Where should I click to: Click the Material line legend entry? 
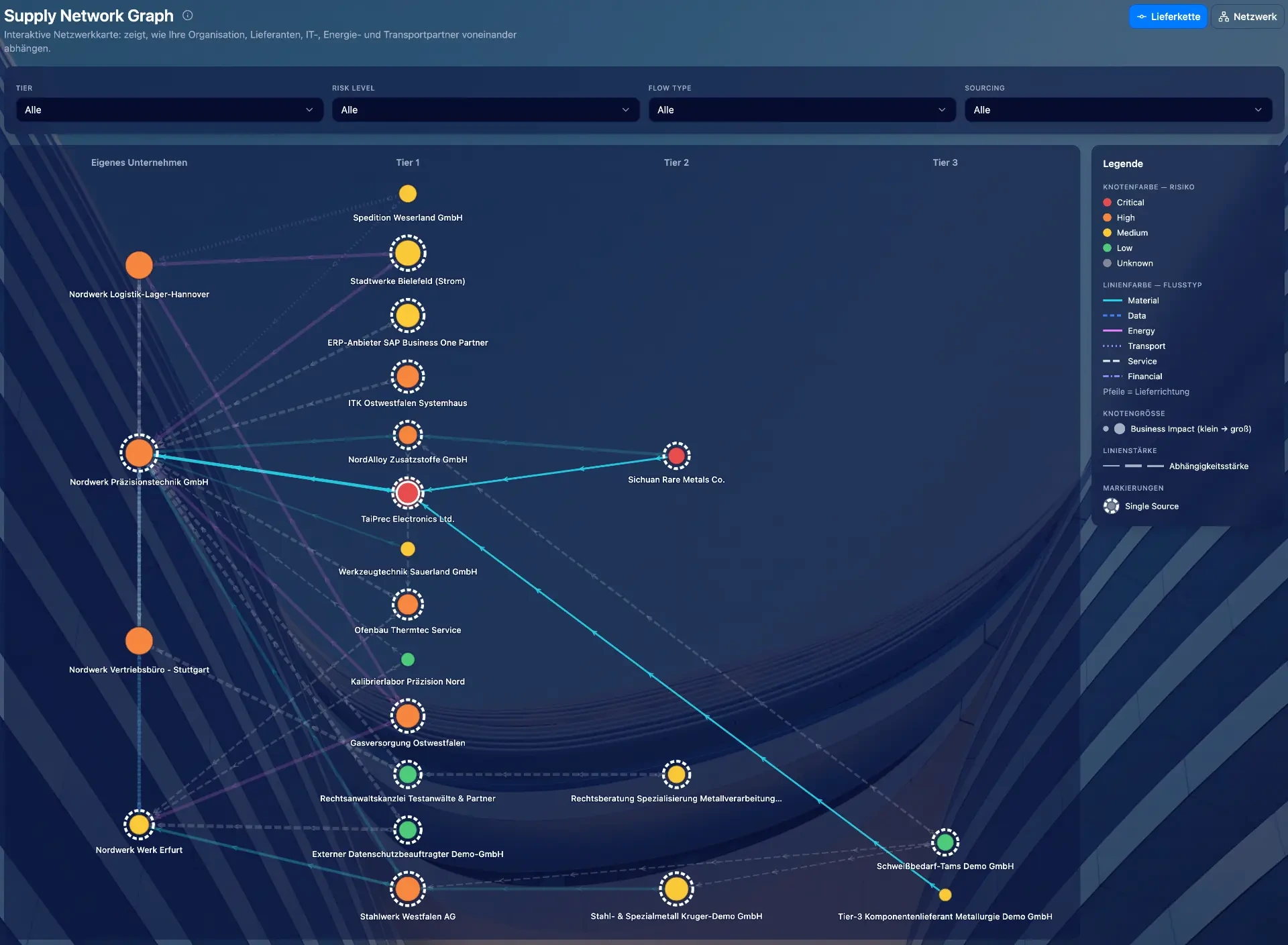point(1131,301)
